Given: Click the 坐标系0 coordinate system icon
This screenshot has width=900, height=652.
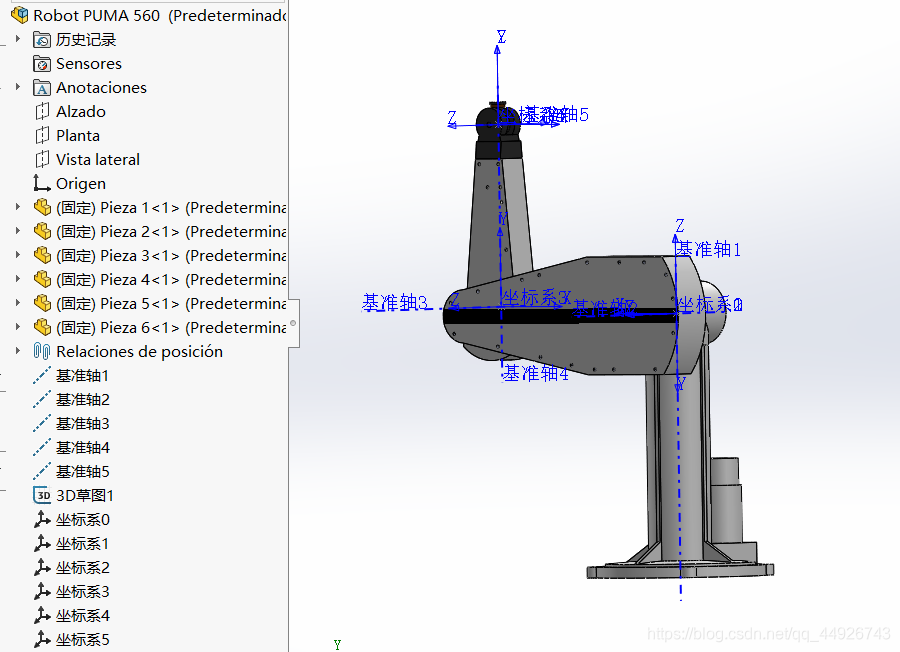Looking at the screenshot, I should point(42,519).
